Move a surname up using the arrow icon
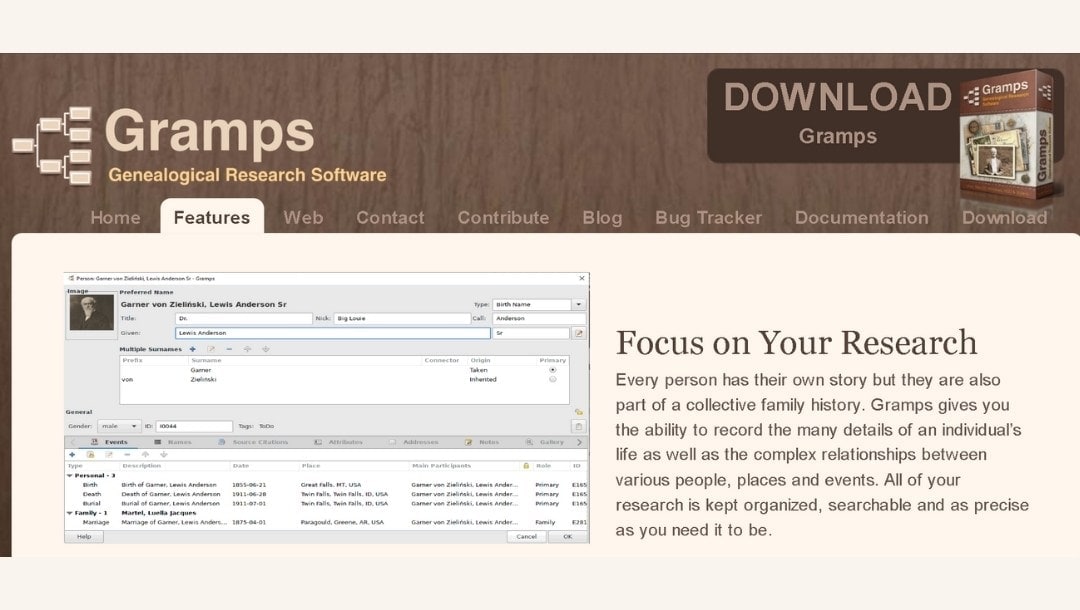 tap(248, 349)
